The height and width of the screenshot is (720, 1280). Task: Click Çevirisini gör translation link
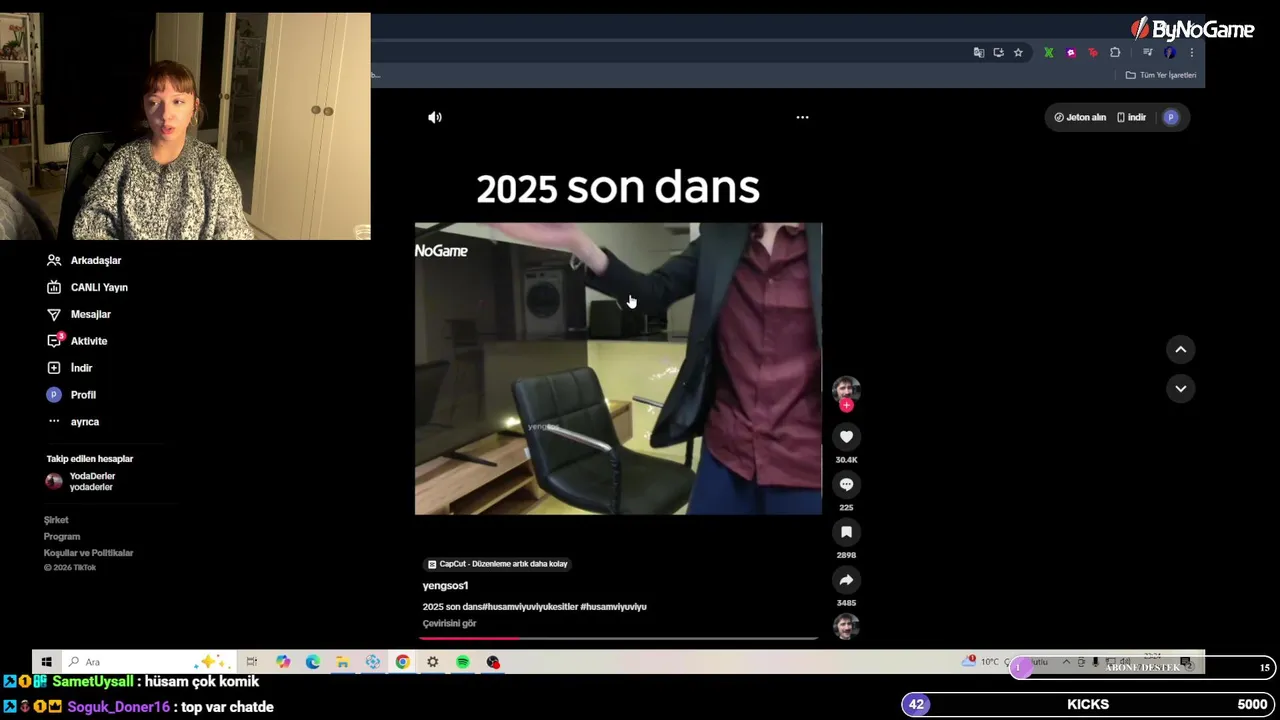click(449, 623)
